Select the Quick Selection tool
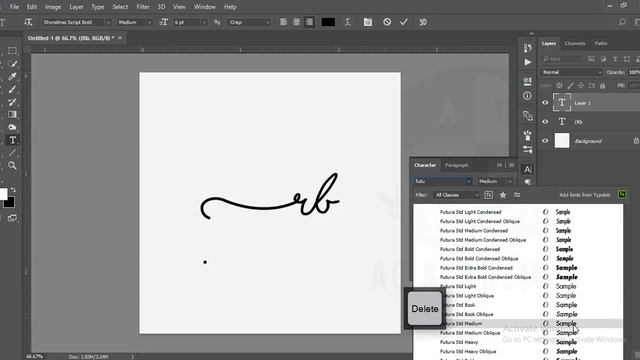 click(x=12, y=64)
